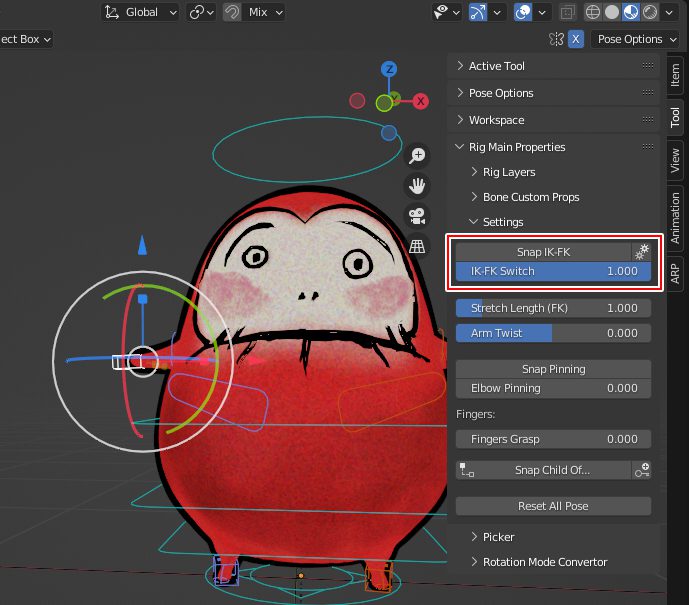Click the key icon beside Snap Child Of

(x=642, y=469)
